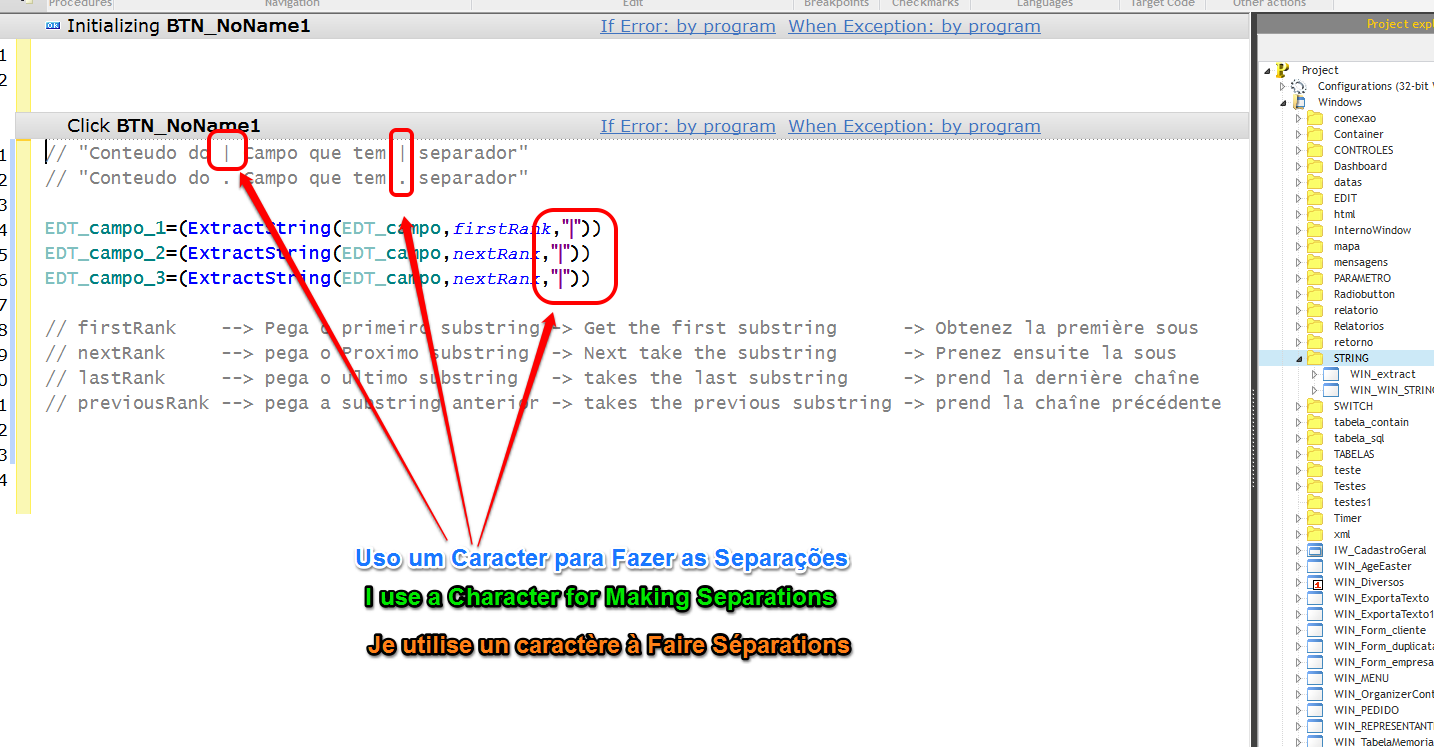This screenshot has width=1434, height=747.
Task: Click the EDIT folder icon
Action: [1313, 197]
